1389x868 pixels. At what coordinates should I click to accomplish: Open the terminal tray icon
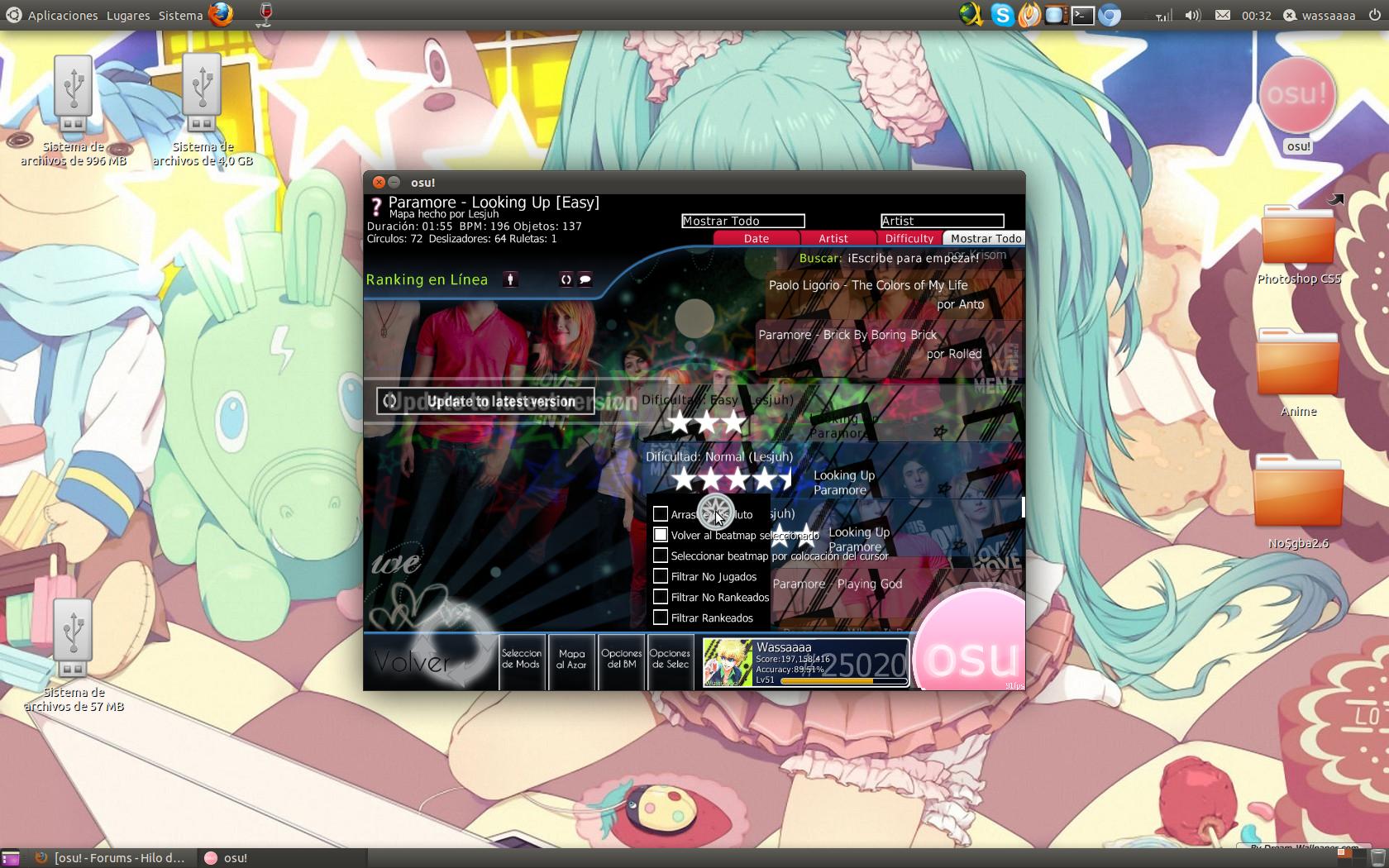pos(1082,15)
